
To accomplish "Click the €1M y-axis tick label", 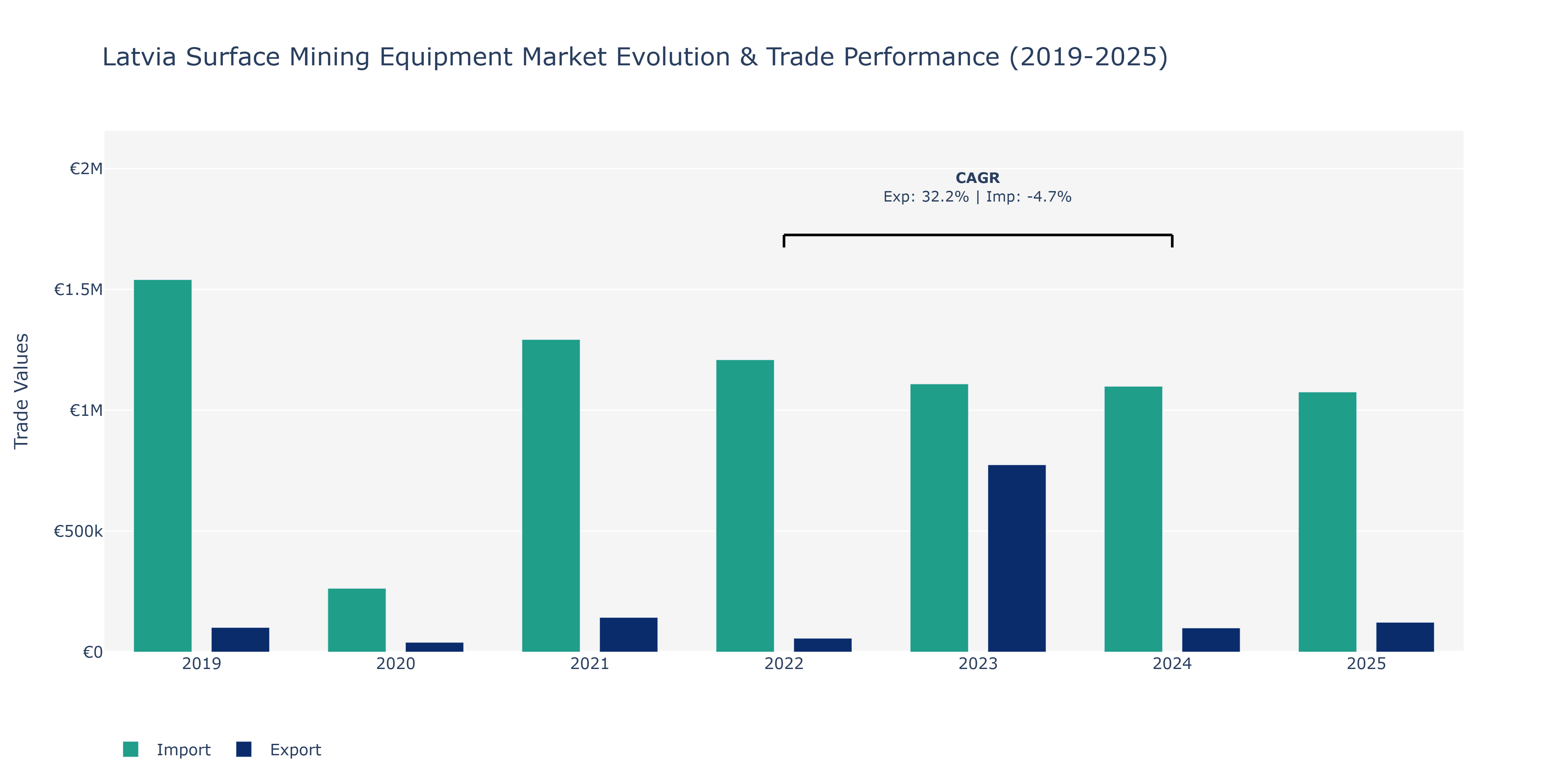I will pyautogui.click(x=86, y=411).
